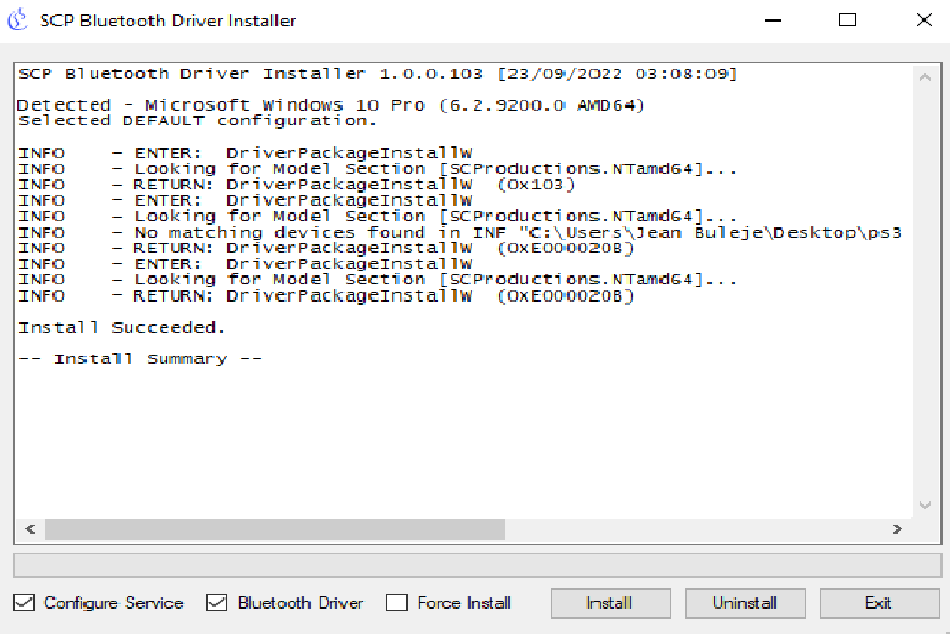This screenshot has width=950, height=634.
Task: Click the horizontal scrollbar right arrow
Action: click(x=897, y=529)
